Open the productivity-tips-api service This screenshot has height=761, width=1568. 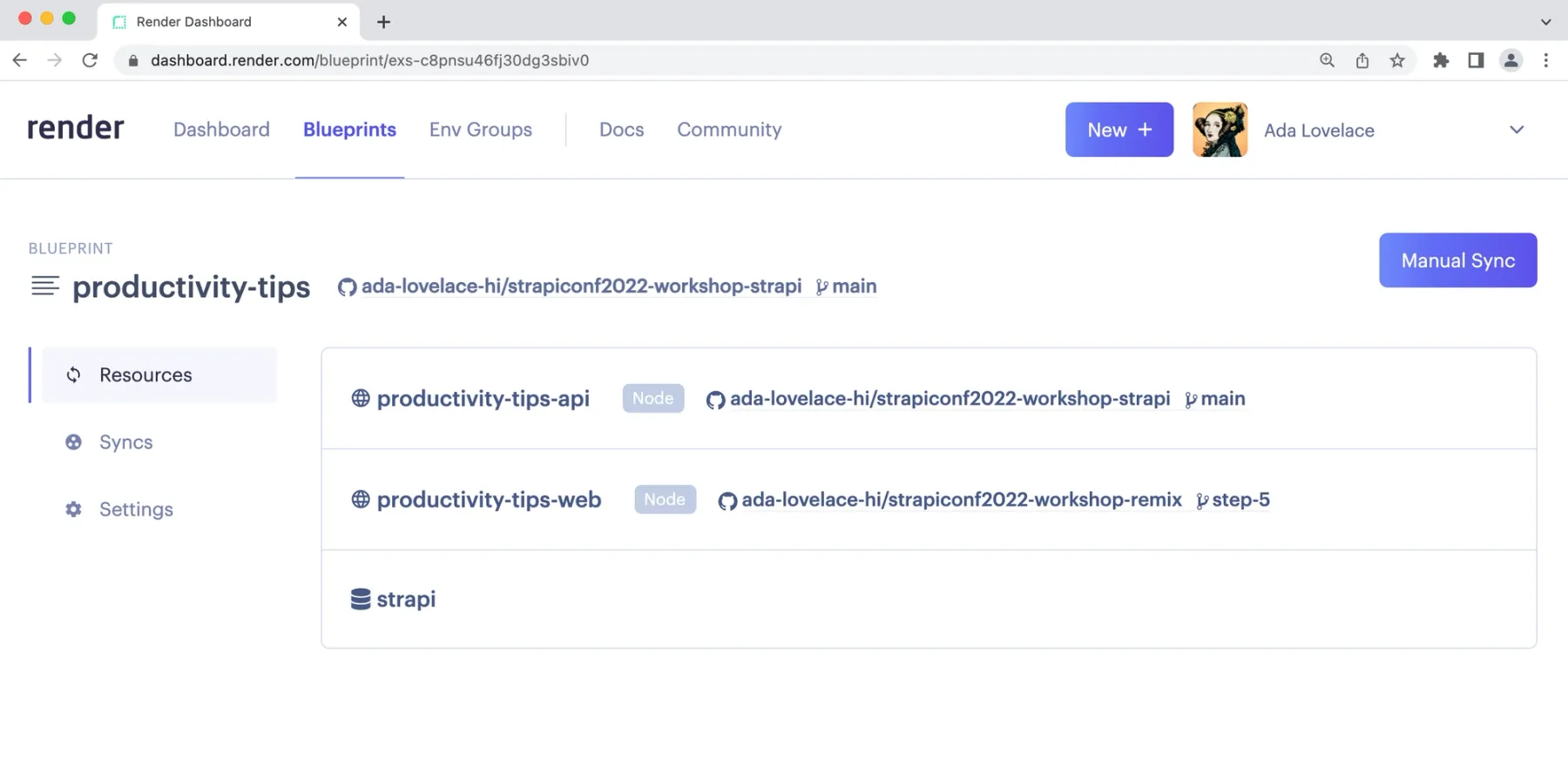(x=483, y=399)
